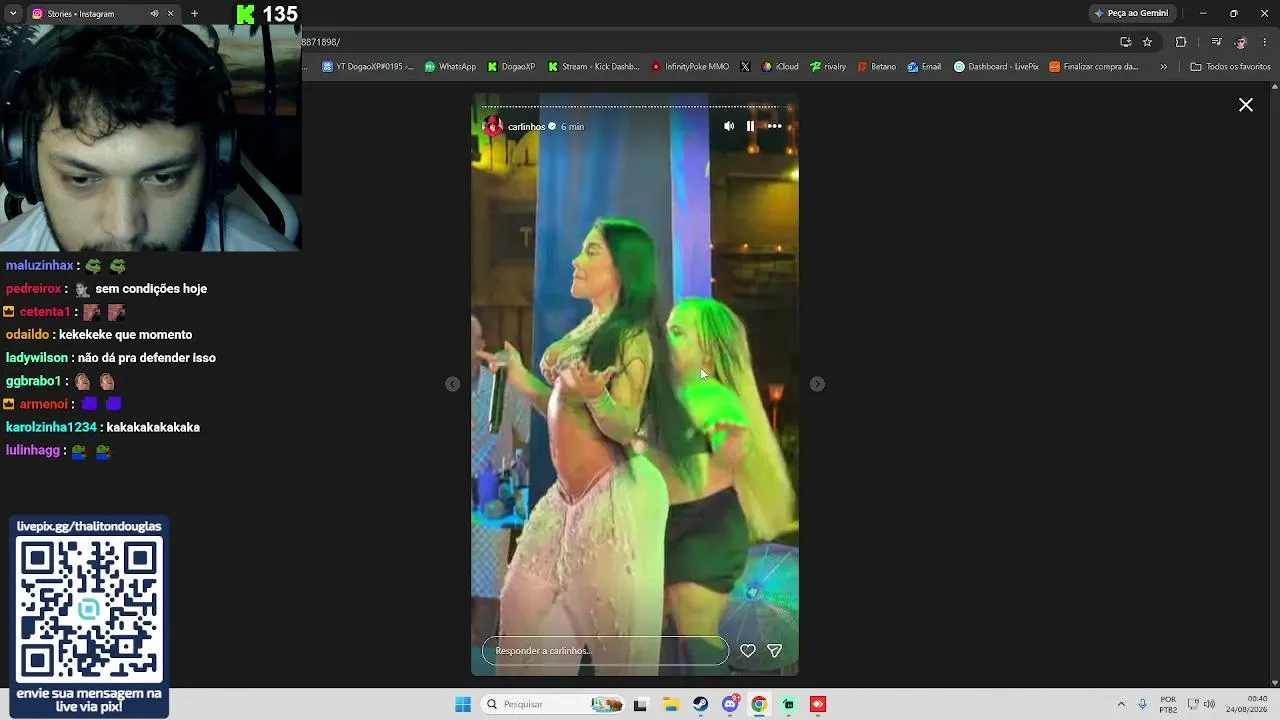Image resolution: width=1280 pixels, height=720 pixels.
Task: Open the network tray icon
Action: pyautogui.click(x=1193, y=704)
